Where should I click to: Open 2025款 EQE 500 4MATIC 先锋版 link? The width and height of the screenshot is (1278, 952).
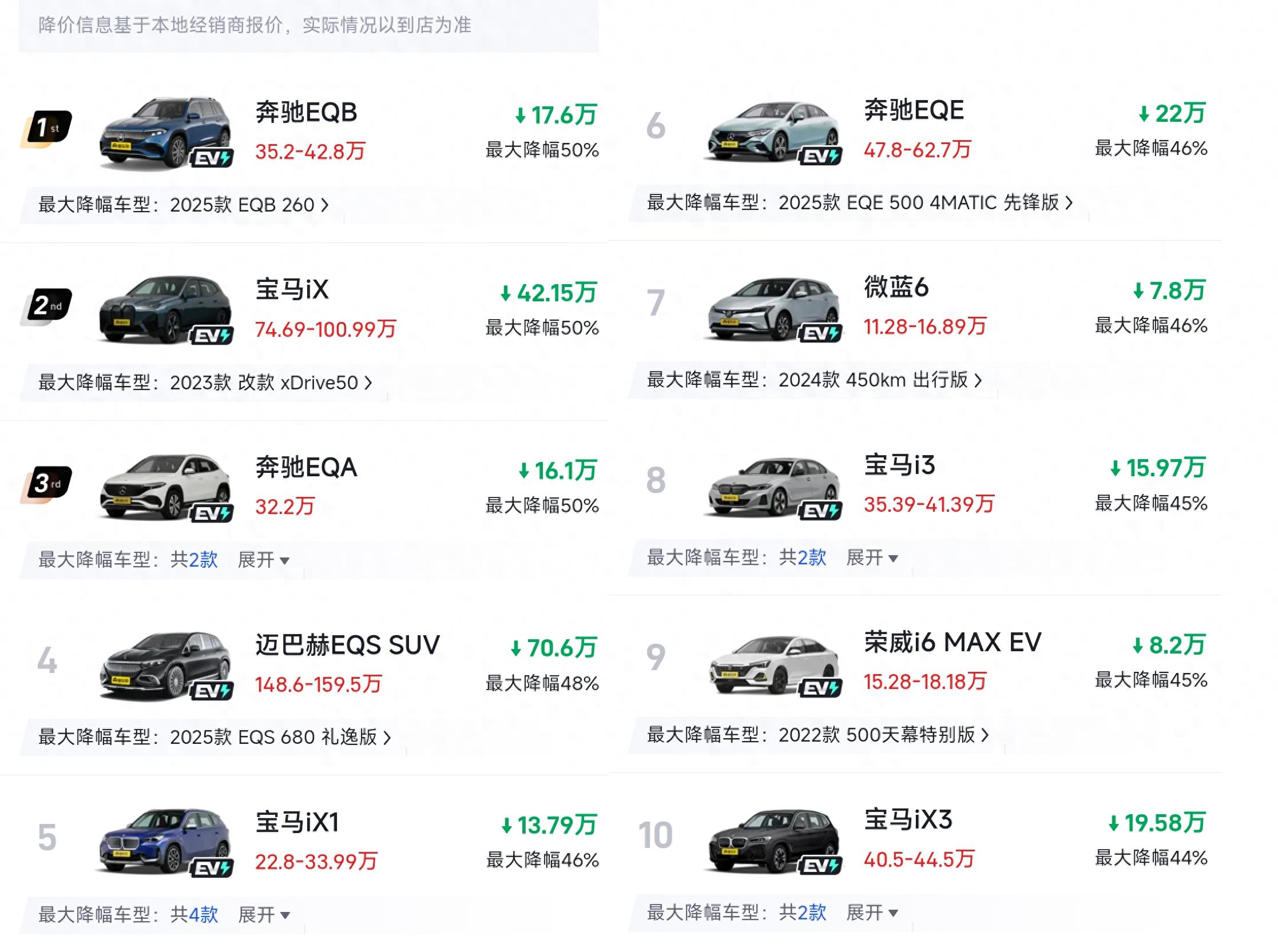point(925,202)
